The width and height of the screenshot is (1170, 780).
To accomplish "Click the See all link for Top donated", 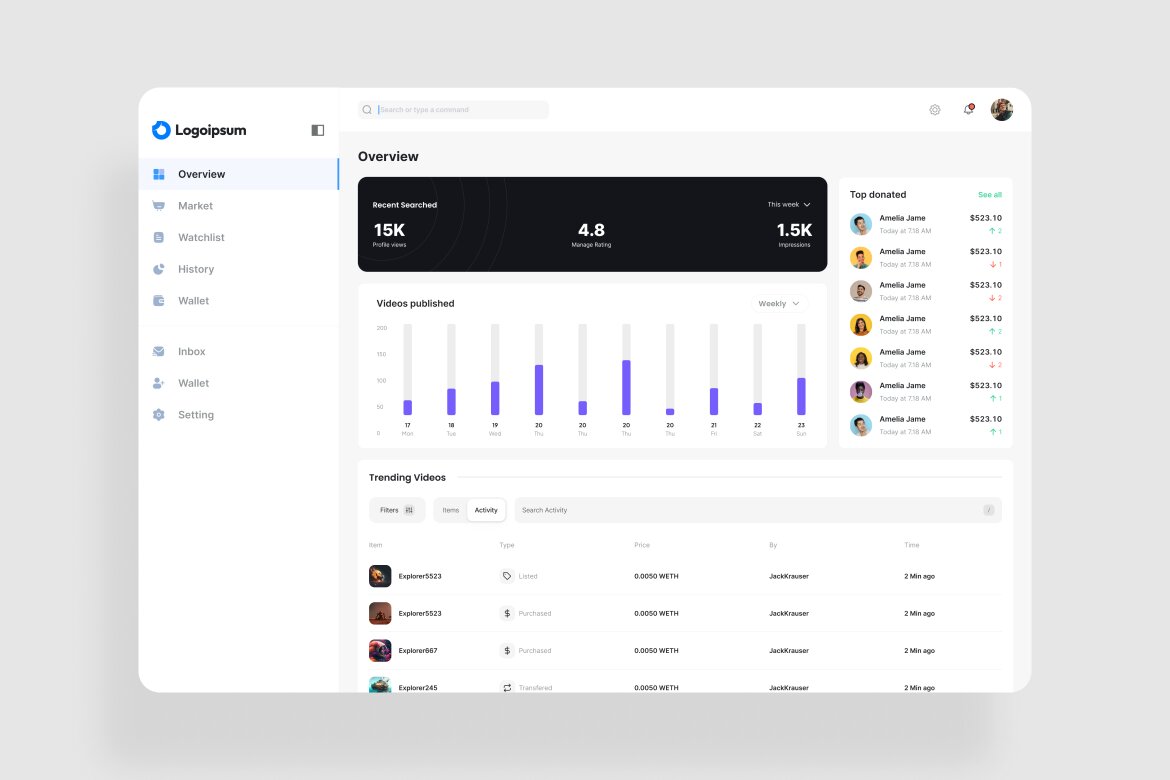I will [989, 194].
